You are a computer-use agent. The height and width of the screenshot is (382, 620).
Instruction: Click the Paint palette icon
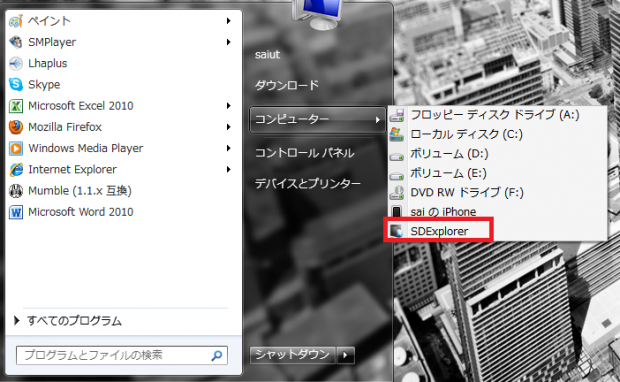pos(16,21)
